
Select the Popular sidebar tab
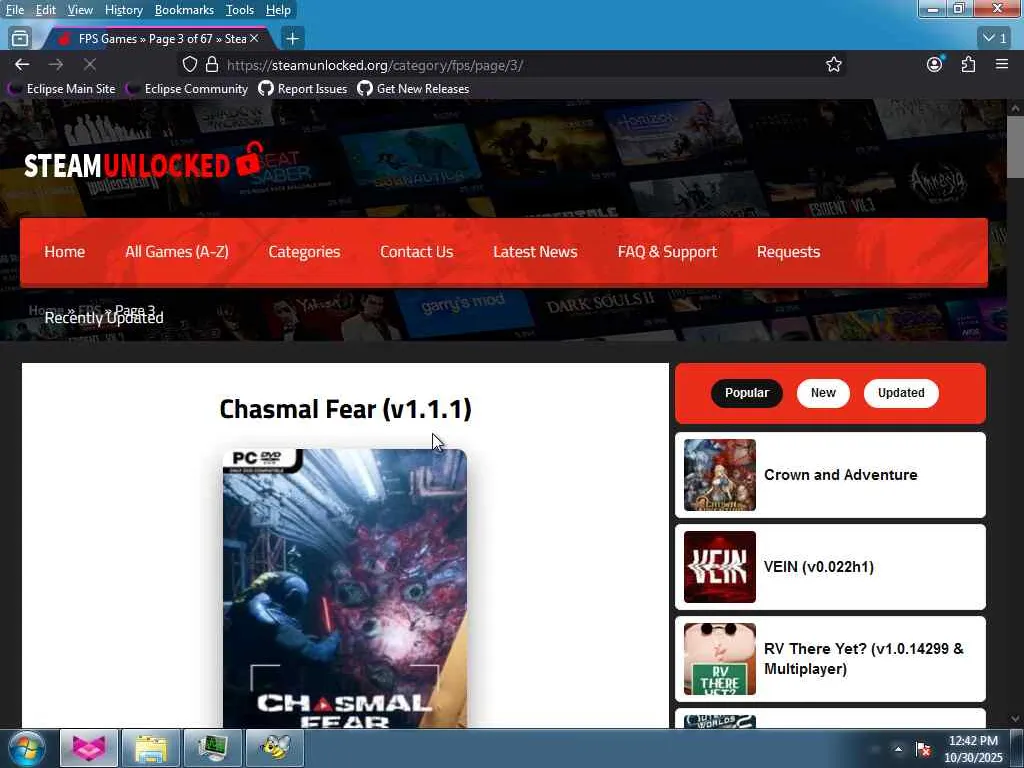(x=746, y=393)
